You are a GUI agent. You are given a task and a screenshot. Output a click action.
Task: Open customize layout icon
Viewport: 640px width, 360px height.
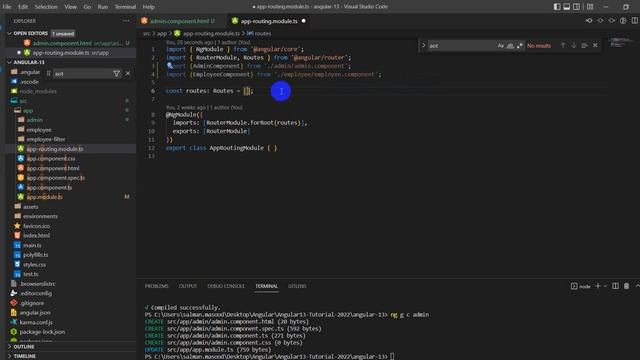(x=590, y=7)
